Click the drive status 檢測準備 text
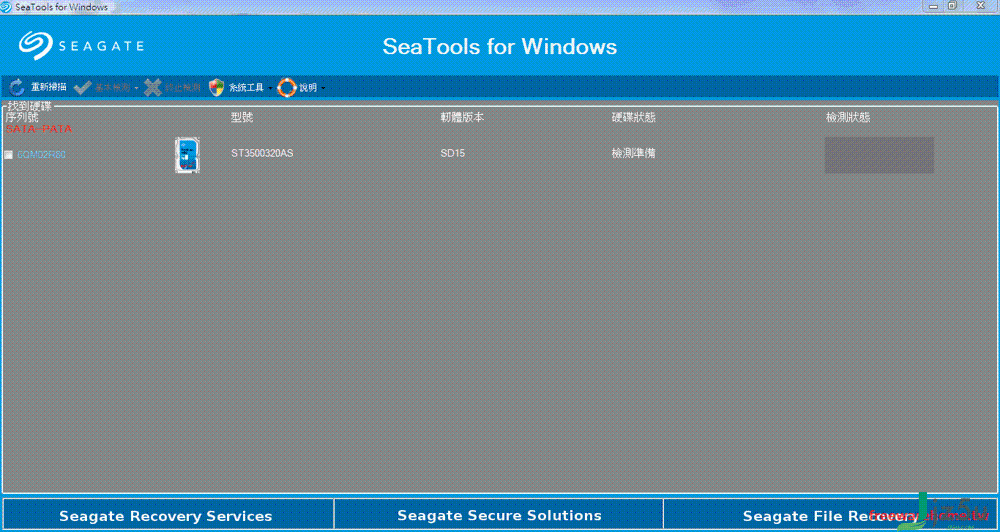 coord(633,154)
